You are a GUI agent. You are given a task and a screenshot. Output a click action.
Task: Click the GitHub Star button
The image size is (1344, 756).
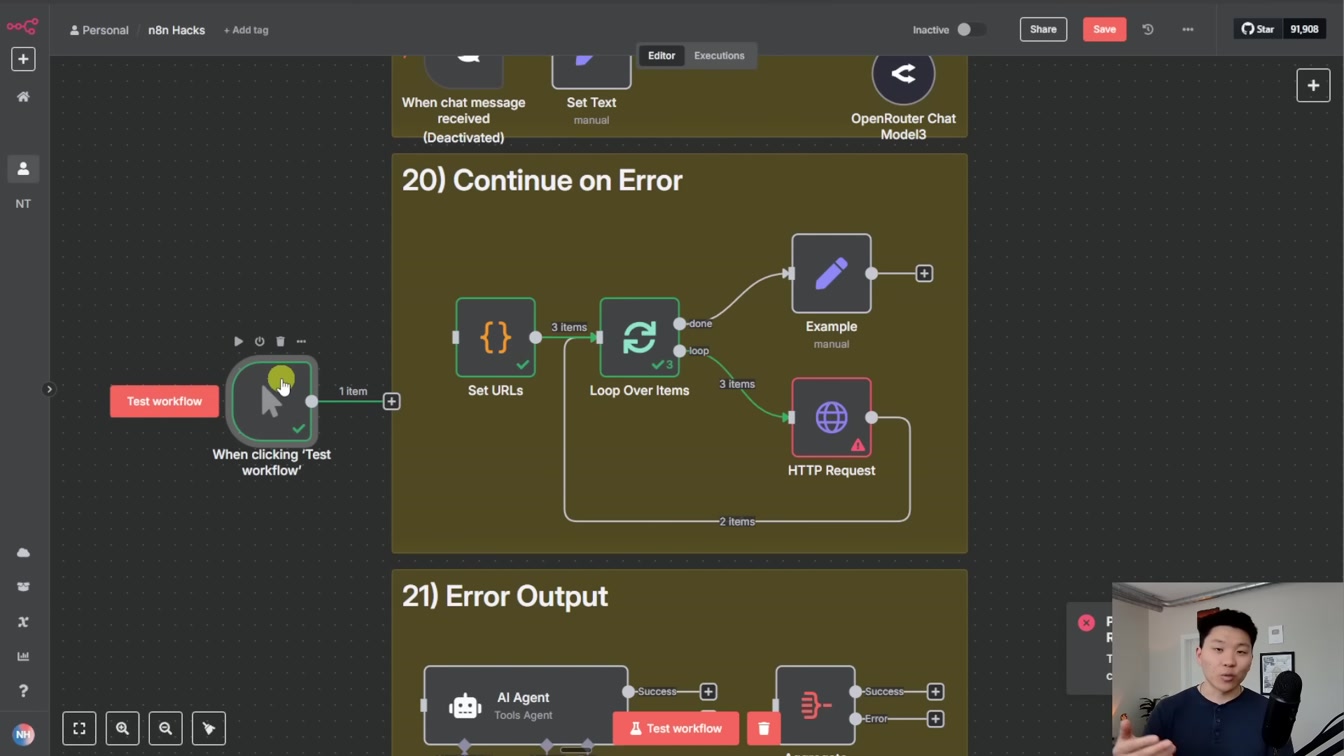tap(1258, 29)
